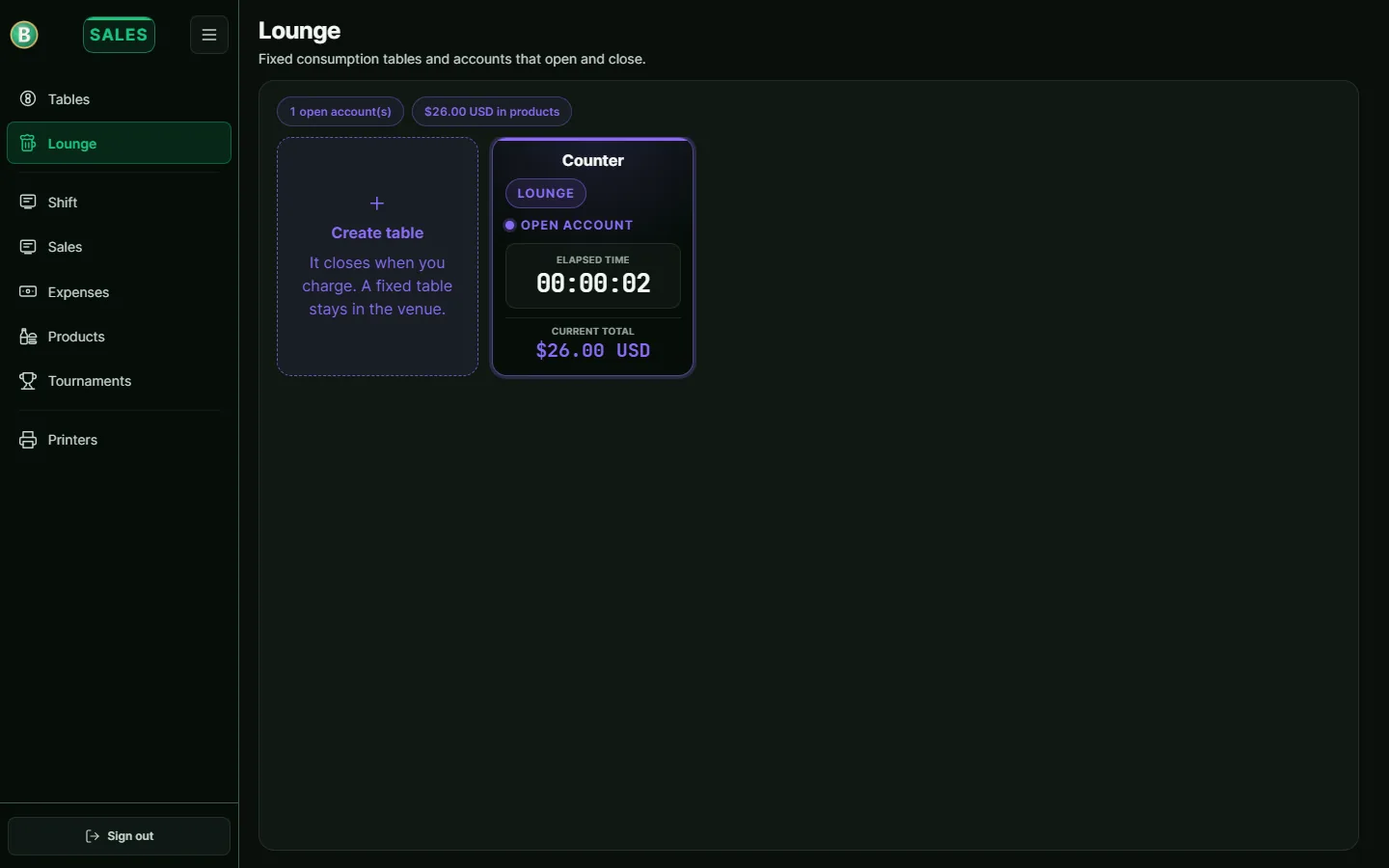
Task: Click the green B logo icon
Action: click(x=24, y=35)
